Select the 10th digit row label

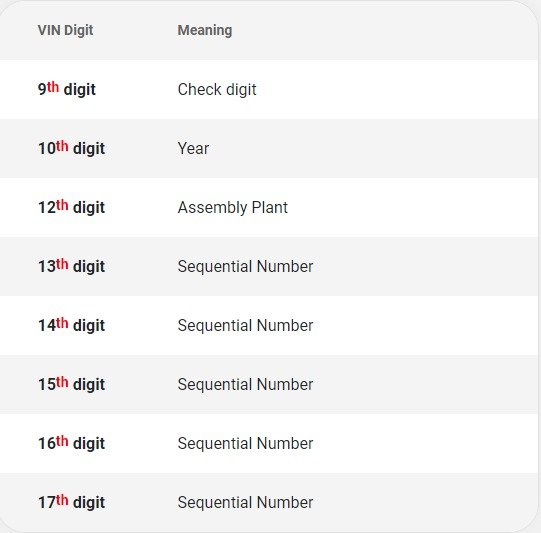pos(71,148)
